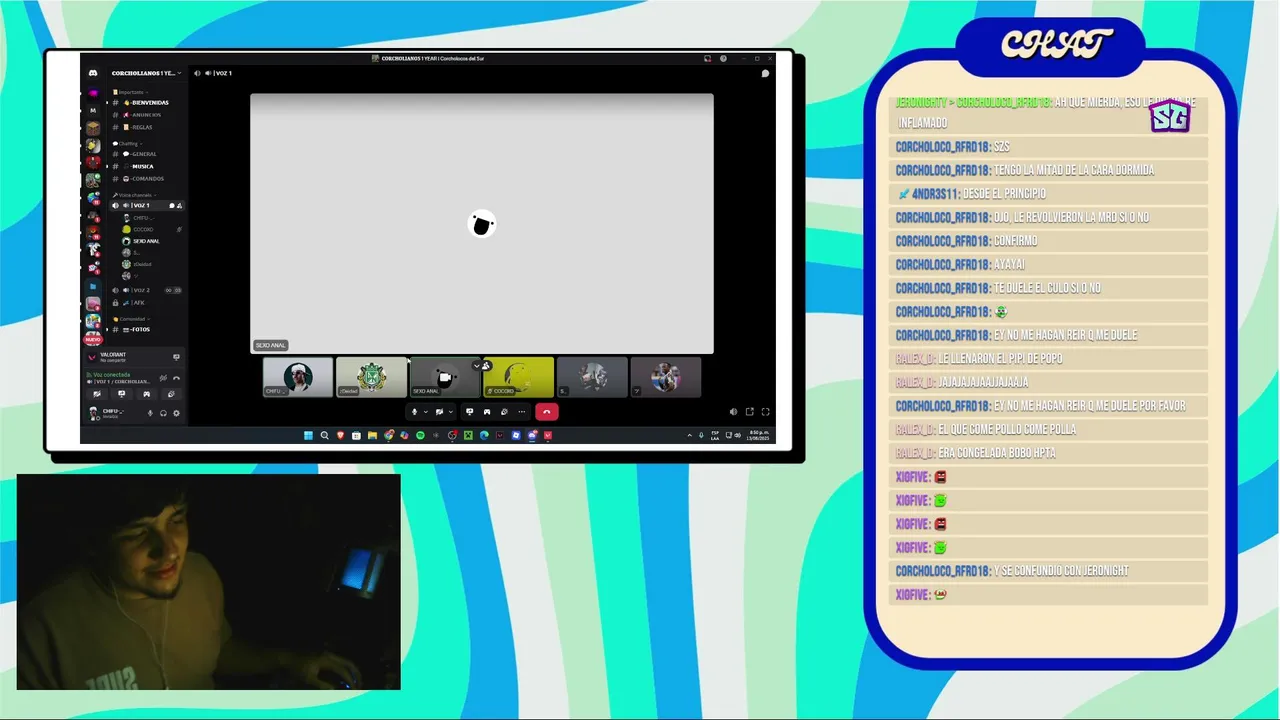Collapse the Voice channels category

(136, 195)
